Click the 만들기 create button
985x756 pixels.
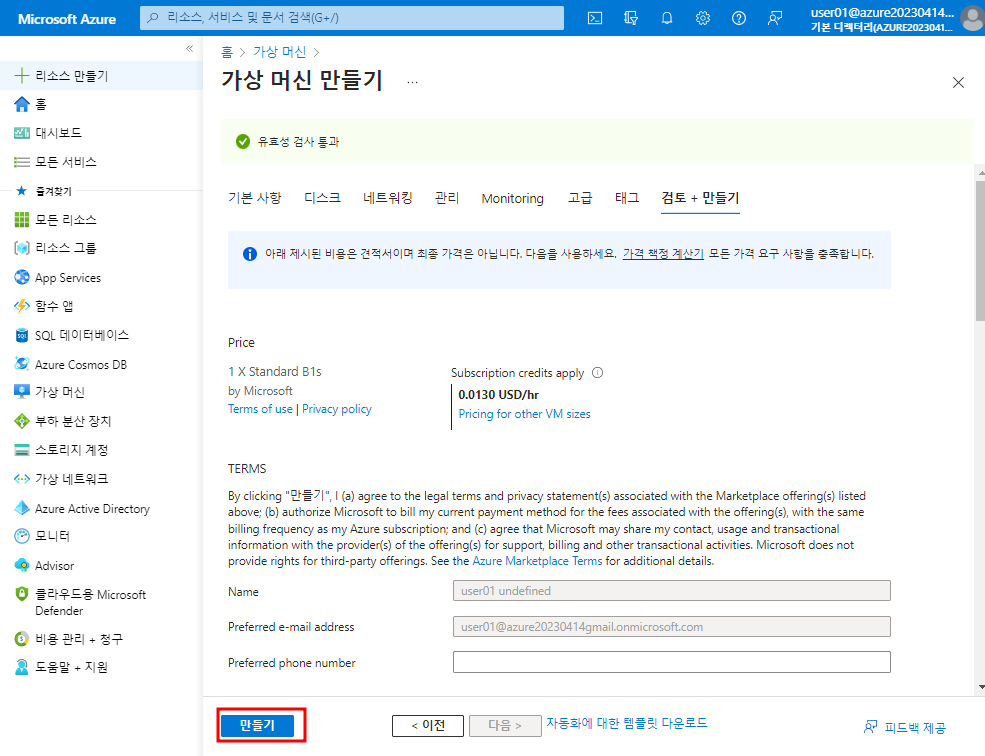coord(257,725)
